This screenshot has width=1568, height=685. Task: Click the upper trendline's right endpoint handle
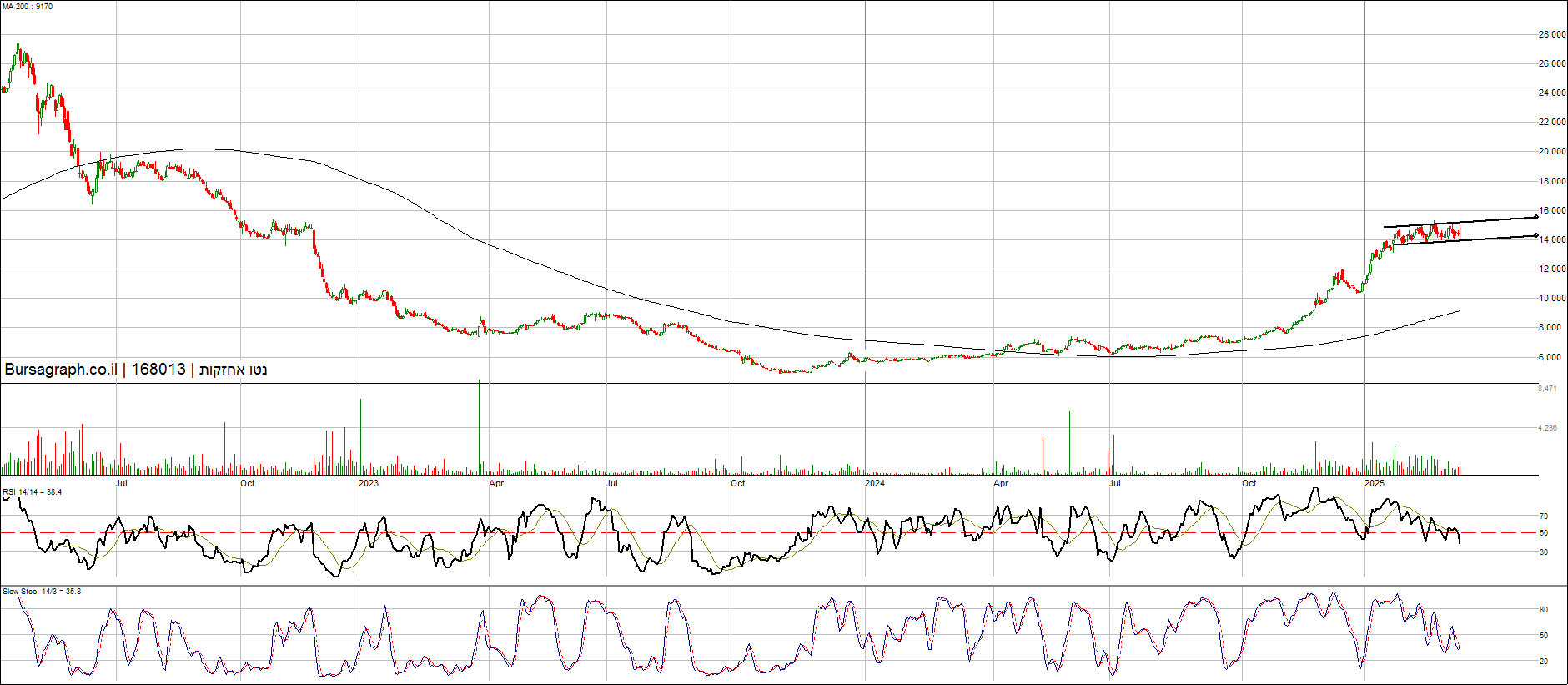[1536, 217]
